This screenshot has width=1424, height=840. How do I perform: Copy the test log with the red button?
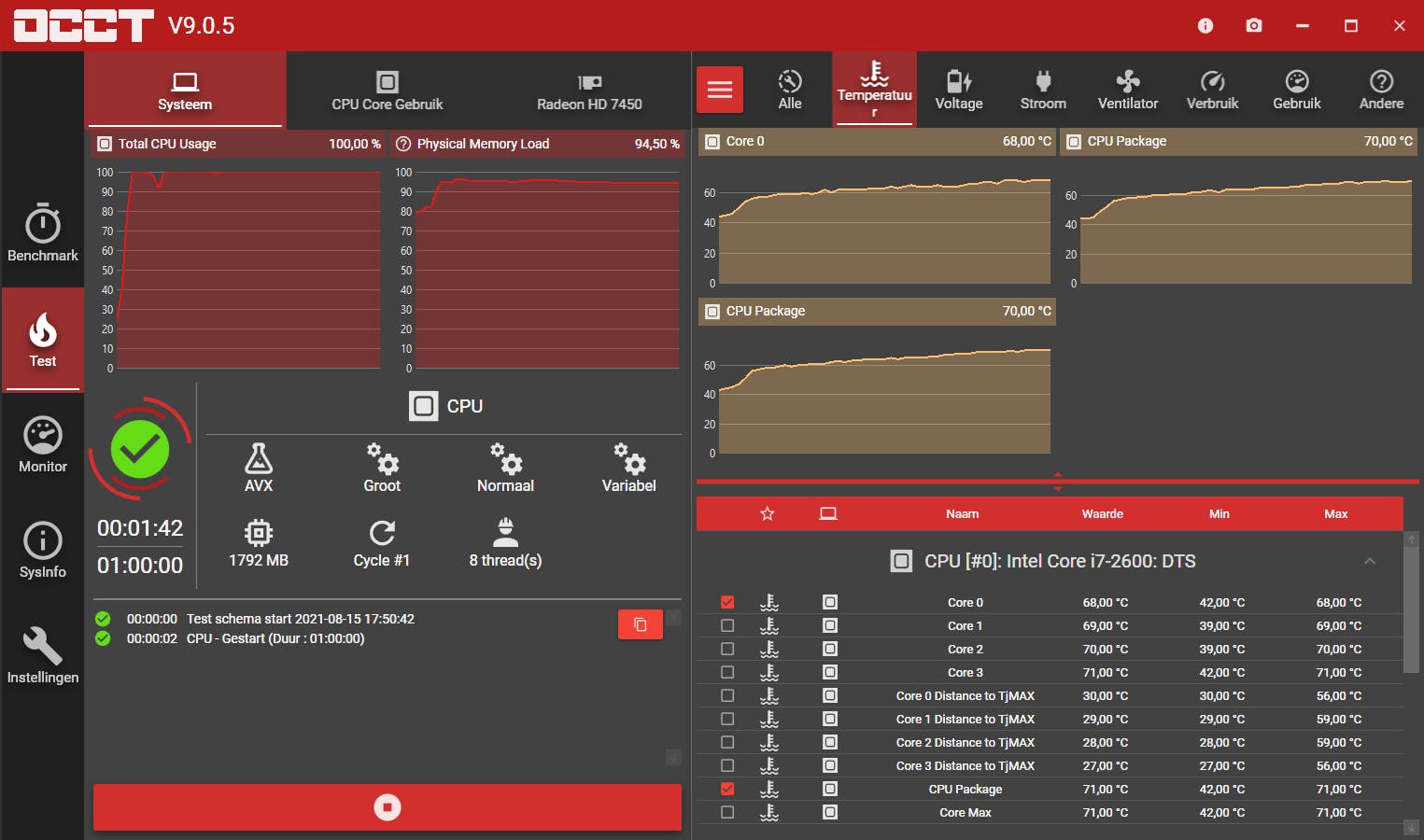click(641, 624)
